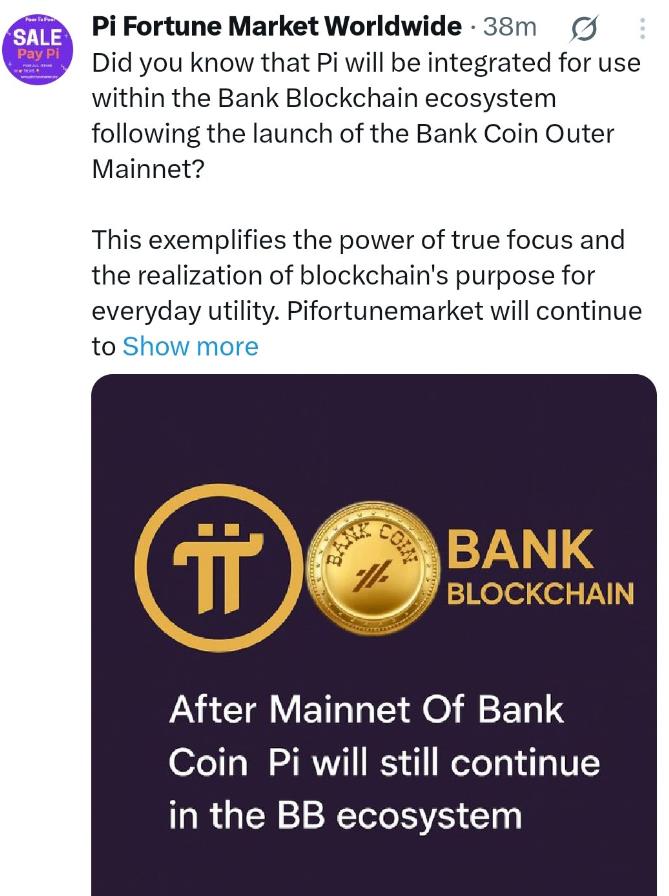Click 'in the BB ecosystem' caption line
Viewport: 669px width, 896px height.
click(x=345, y=815)
